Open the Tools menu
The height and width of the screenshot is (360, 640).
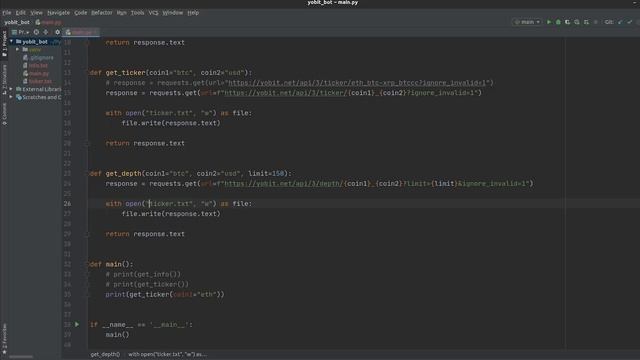click(x=138, y=13)
